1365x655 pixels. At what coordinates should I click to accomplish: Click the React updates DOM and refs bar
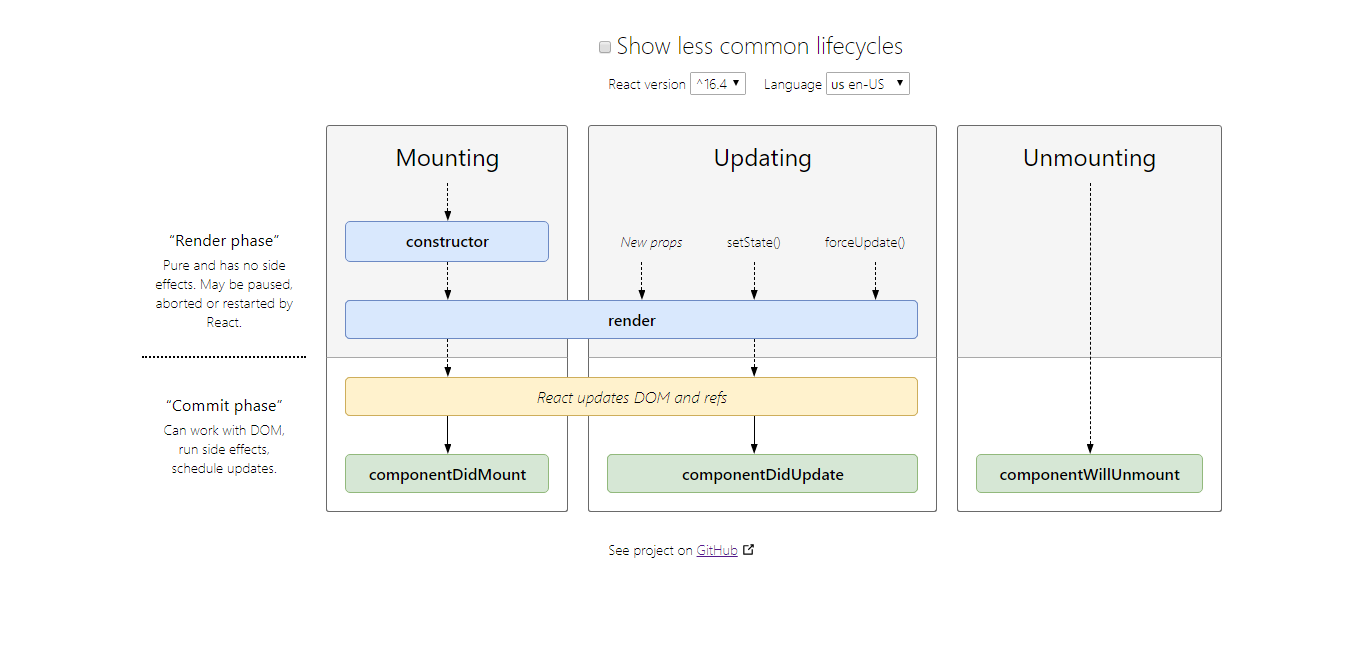click(x=631, y=396)
